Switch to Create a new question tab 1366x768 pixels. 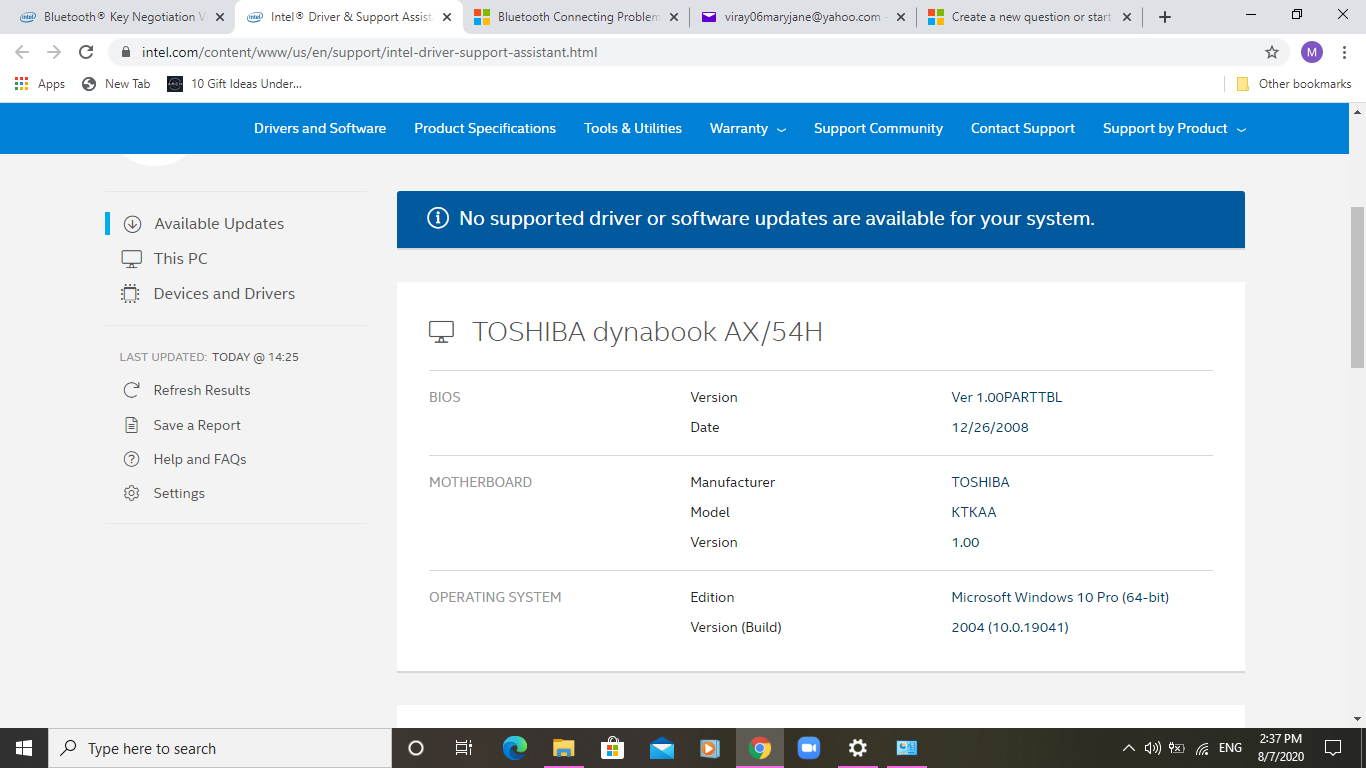tap(1029, 17)
